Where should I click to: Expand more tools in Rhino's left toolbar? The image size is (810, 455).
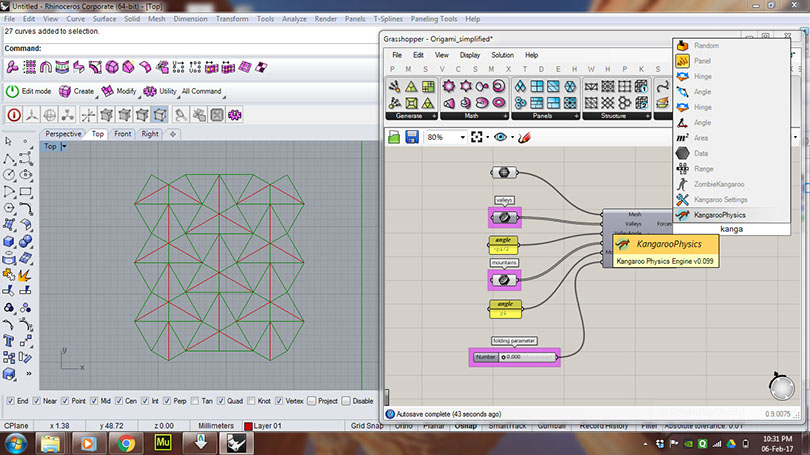(28, 373)
